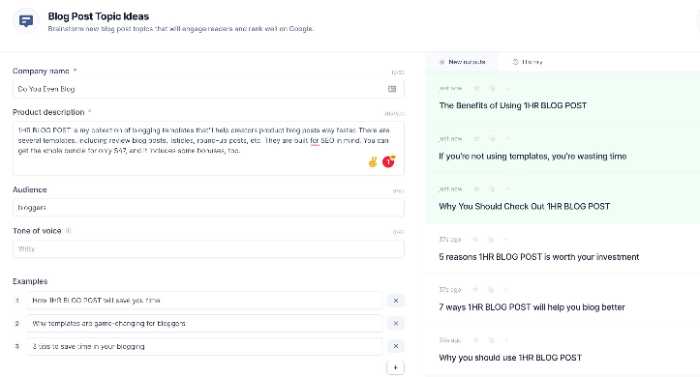
Task: Click the 'Blog Post Topic Ideas' heading
Action: 98,17
